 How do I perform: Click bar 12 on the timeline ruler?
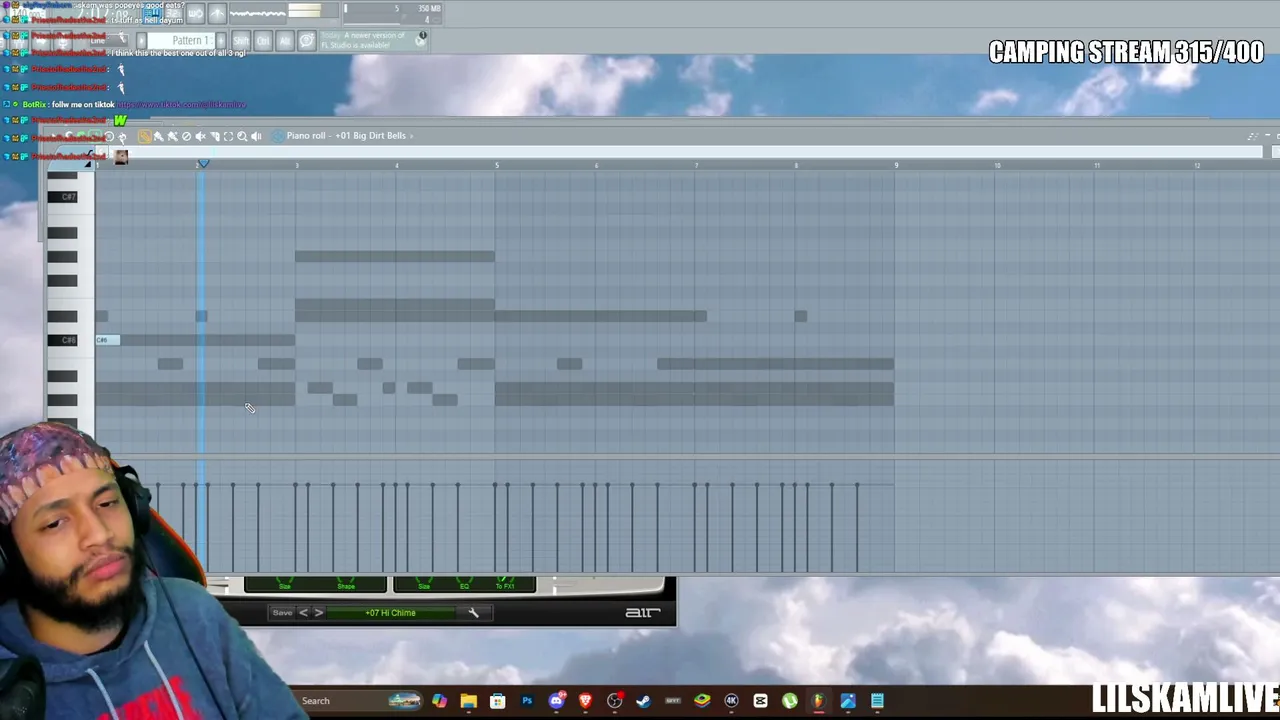tap(1197, 165)
